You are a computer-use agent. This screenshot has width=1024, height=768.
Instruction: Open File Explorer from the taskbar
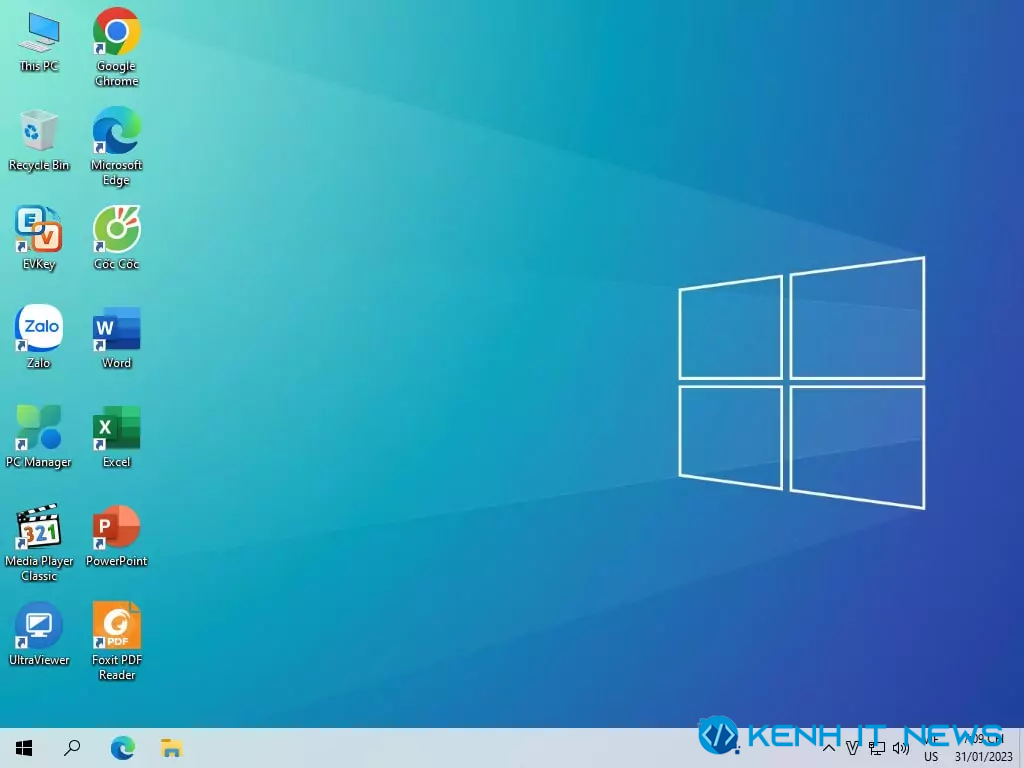pos(171,748)
